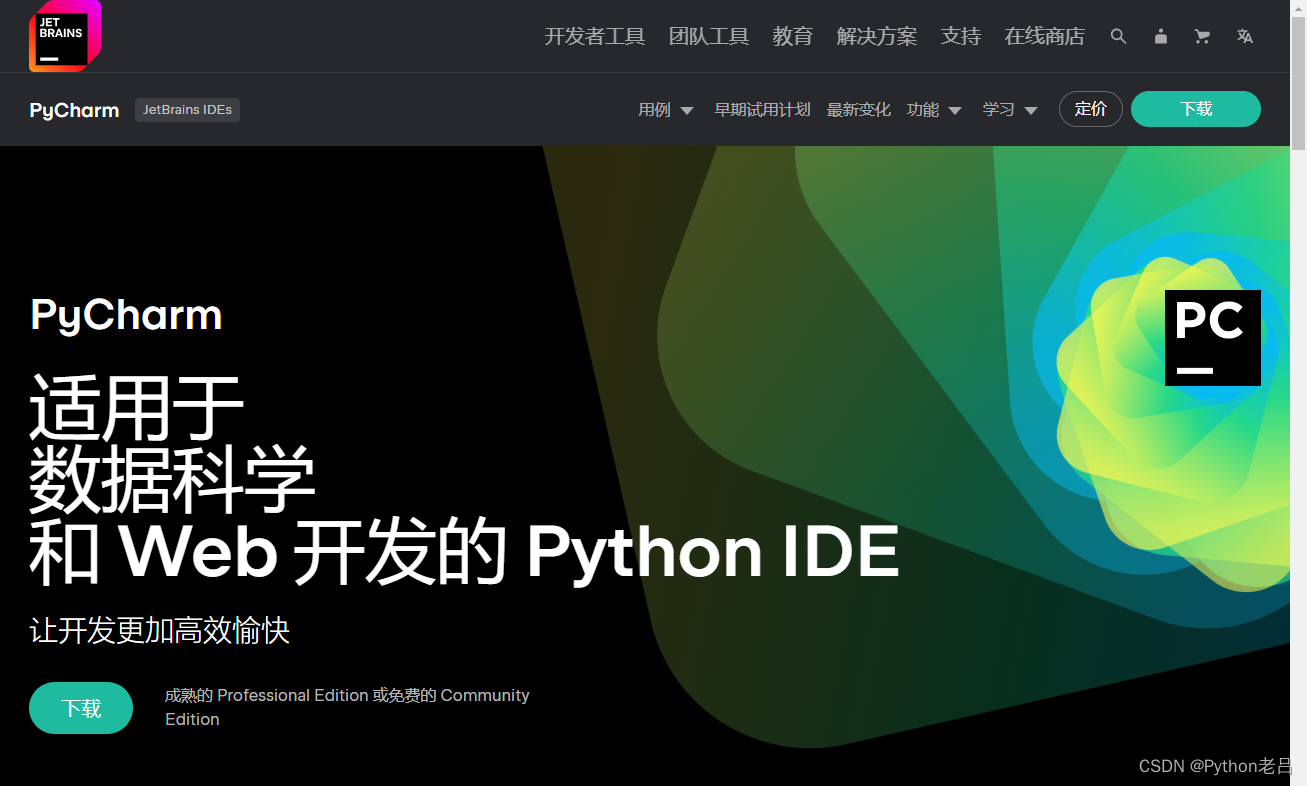Click the JetBrains IDEs badge

pyautogui.click(x=187, y=110)
